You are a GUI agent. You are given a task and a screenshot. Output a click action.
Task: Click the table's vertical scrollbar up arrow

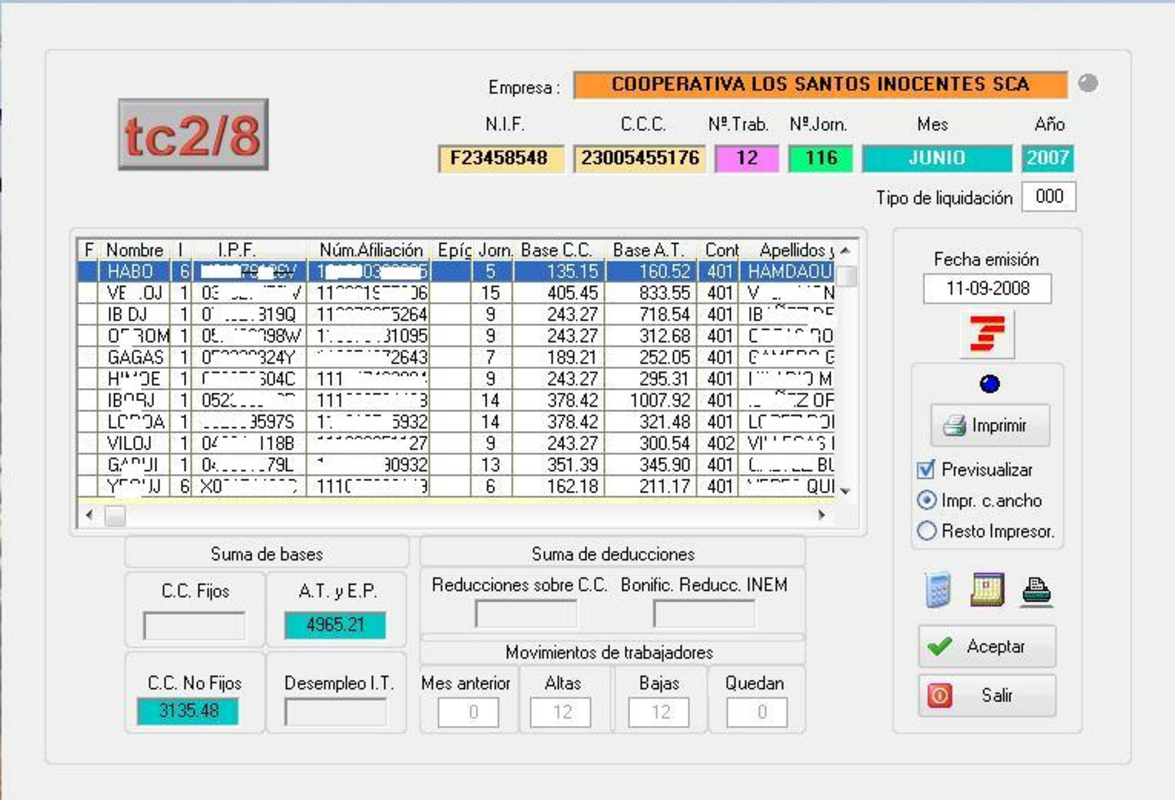(x=846, y=250)
